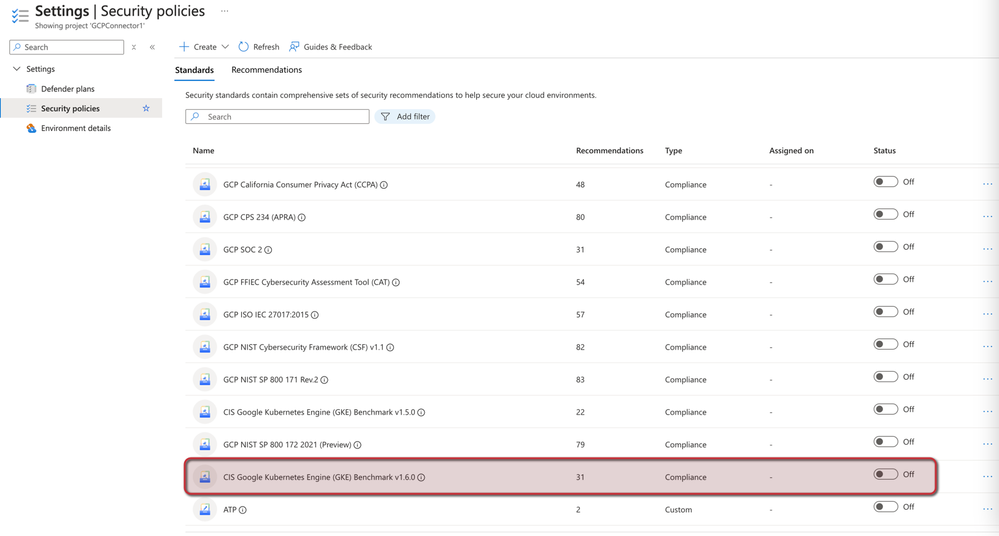The image size is (999, 536).
Task: Open more options for ATP row
Action: pyautogui.click(x=988, y=509)
